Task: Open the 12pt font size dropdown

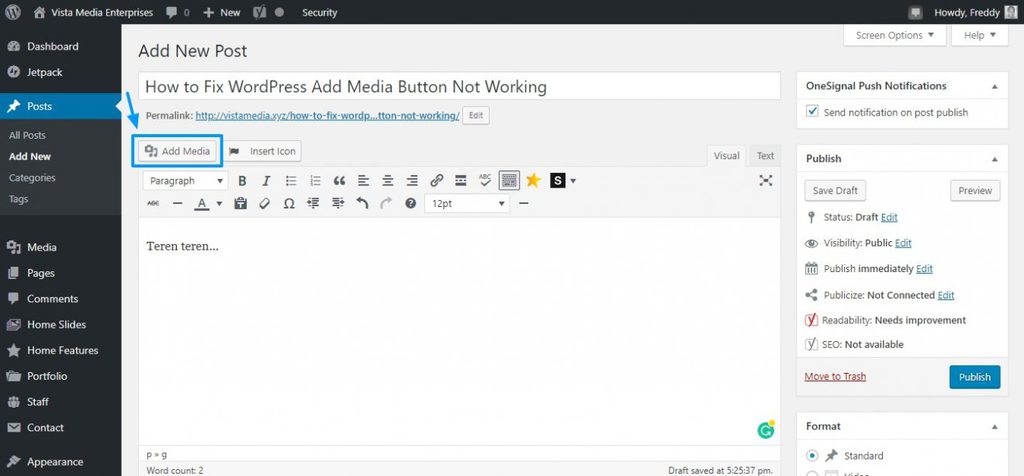Action: click(468, 204)
